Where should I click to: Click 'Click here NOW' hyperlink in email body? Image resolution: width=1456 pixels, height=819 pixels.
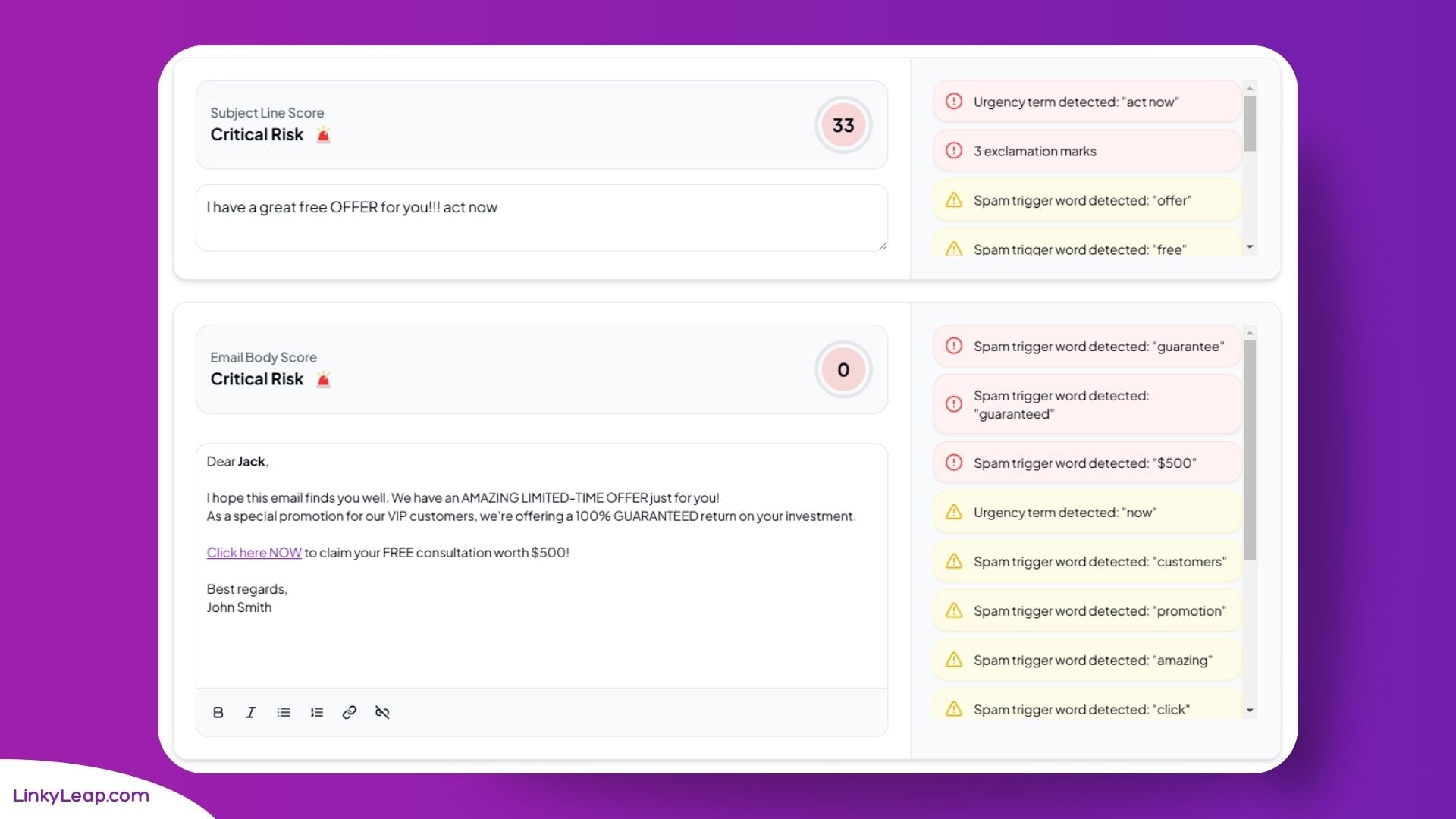click(x=254, y=552)
